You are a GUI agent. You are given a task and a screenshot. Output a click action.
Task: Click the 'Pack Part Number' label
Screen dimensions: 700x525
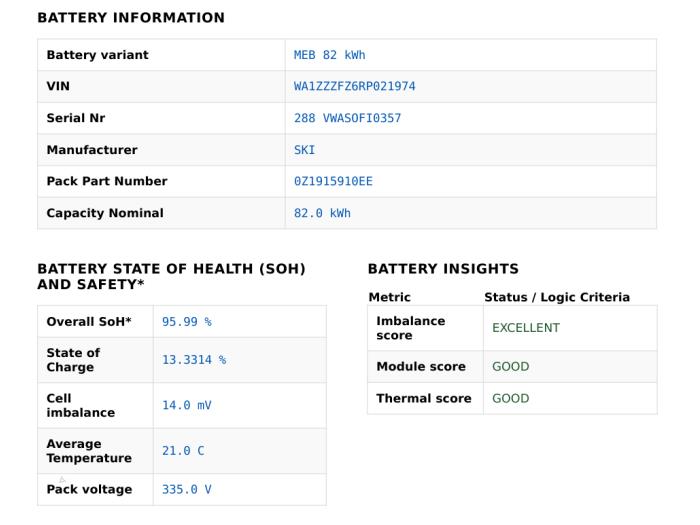[x=107, y=181]
